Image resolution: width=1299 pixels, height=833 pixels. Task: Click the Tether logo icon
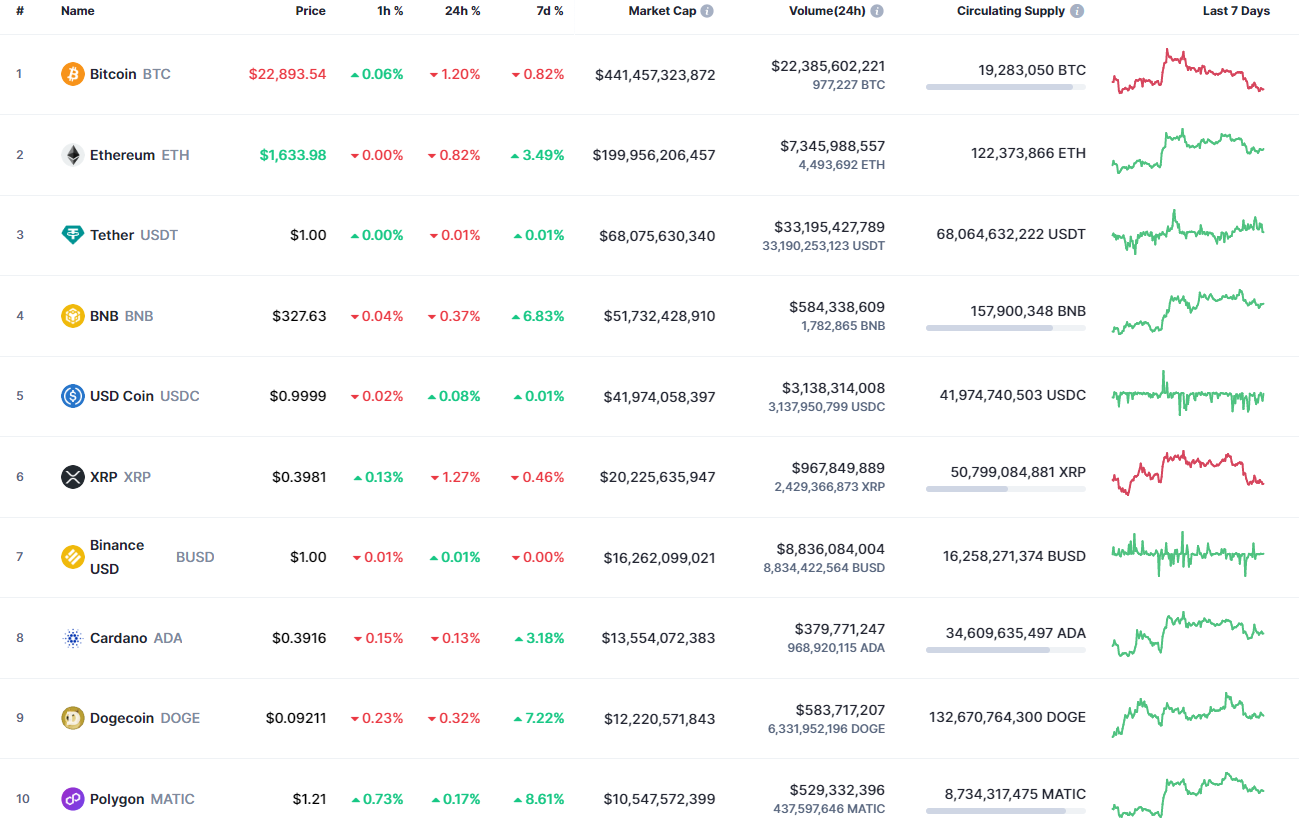click(x=70, y=235)
